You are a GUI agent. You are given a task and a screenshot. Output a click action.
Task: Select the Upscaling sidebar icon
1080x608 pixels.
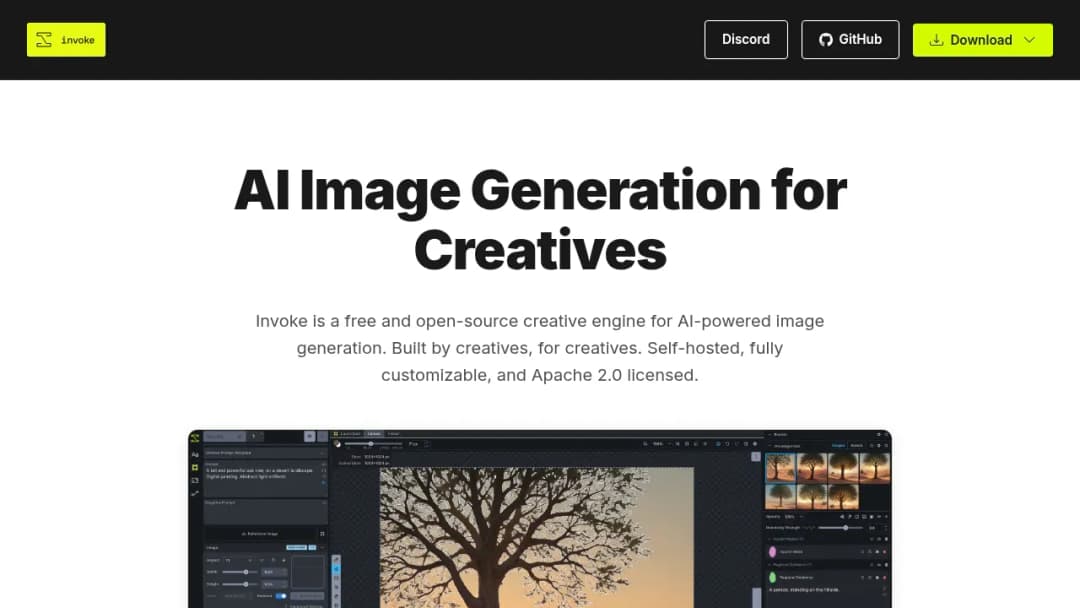[195, 481]
